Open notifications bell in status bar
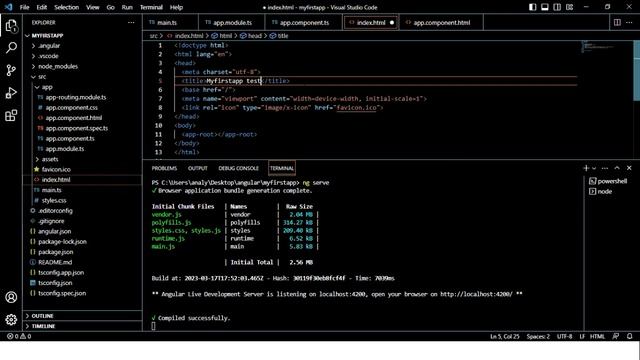Screen dimensions: 640x360 point(629,336)
